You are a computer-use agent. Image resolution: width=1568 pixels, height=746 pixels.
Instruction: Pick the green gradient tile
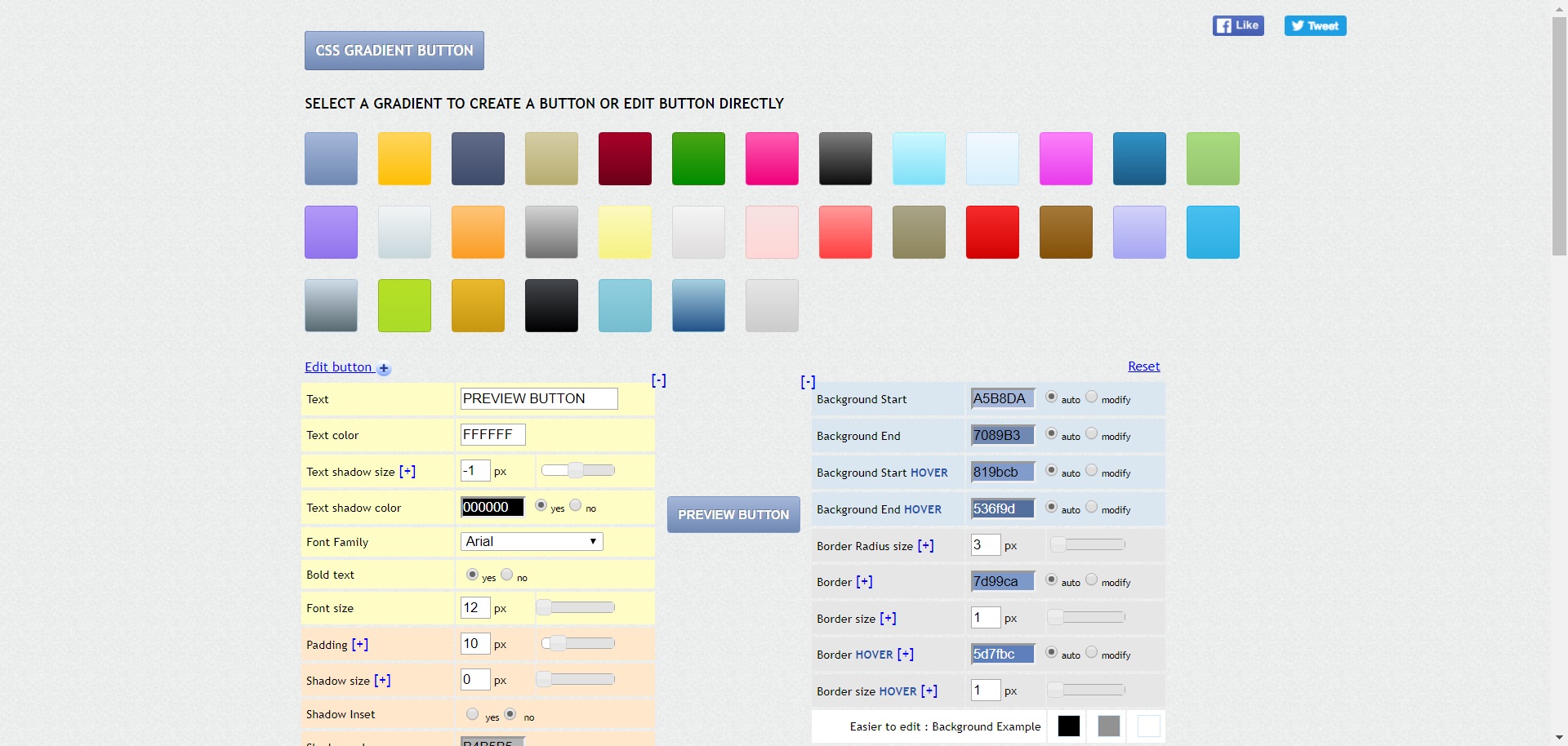tap(698, 158)
